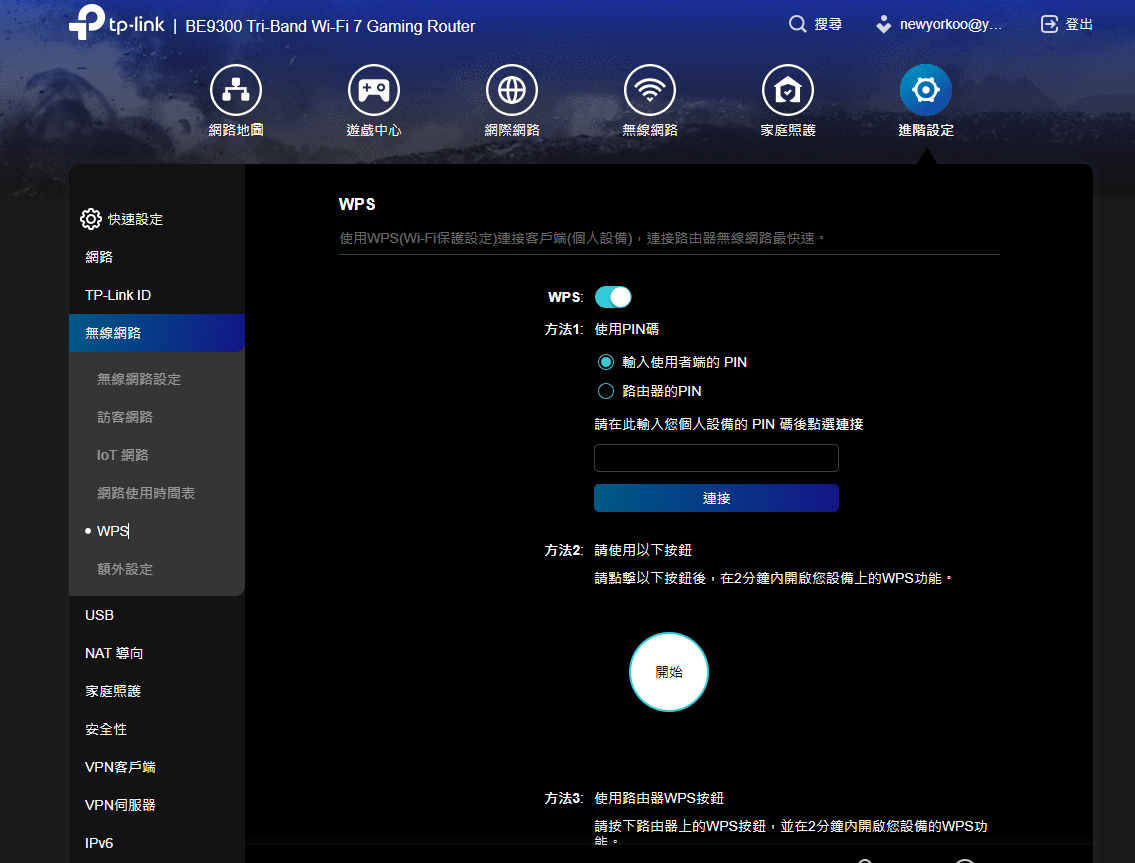Image resolution: width=1135 pixels, height=863 pixels.
Task: Click the 搜尋 search magnifier icon
Action: [x=797, y=24]
